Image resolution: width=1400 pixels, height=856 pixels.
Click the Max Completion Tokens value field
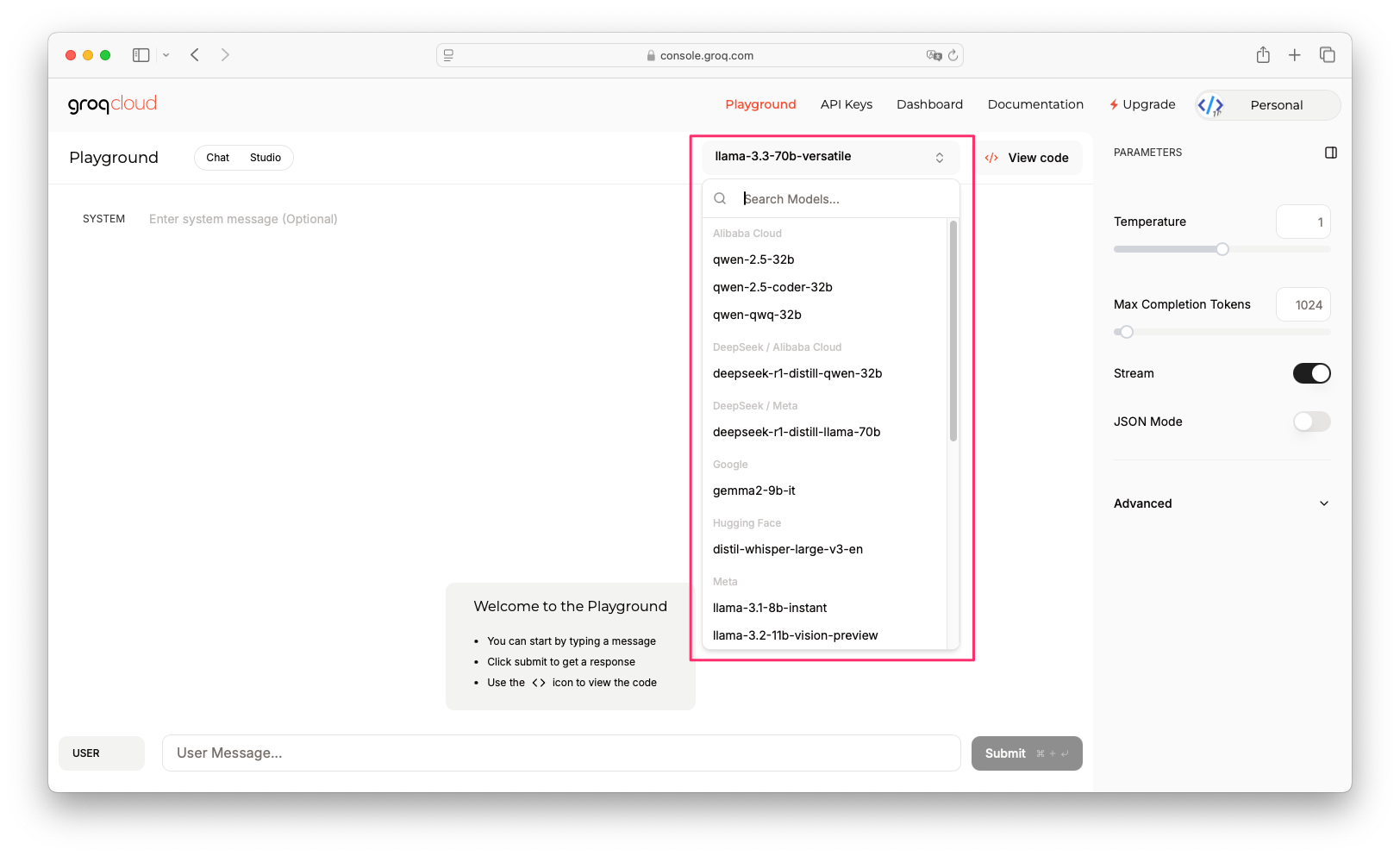point(1303,304)
